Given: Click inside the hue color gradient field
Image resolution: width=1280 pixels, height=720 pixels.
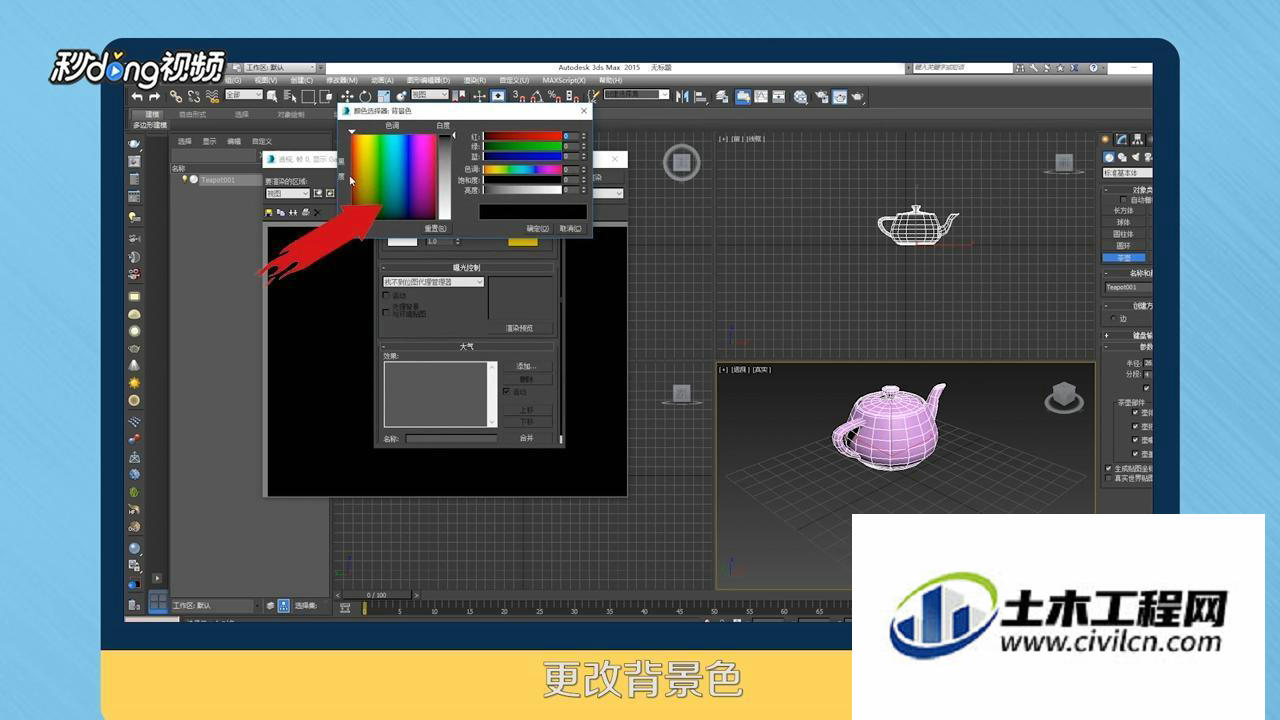Looking at the screenshot, I should click(393, 175).
